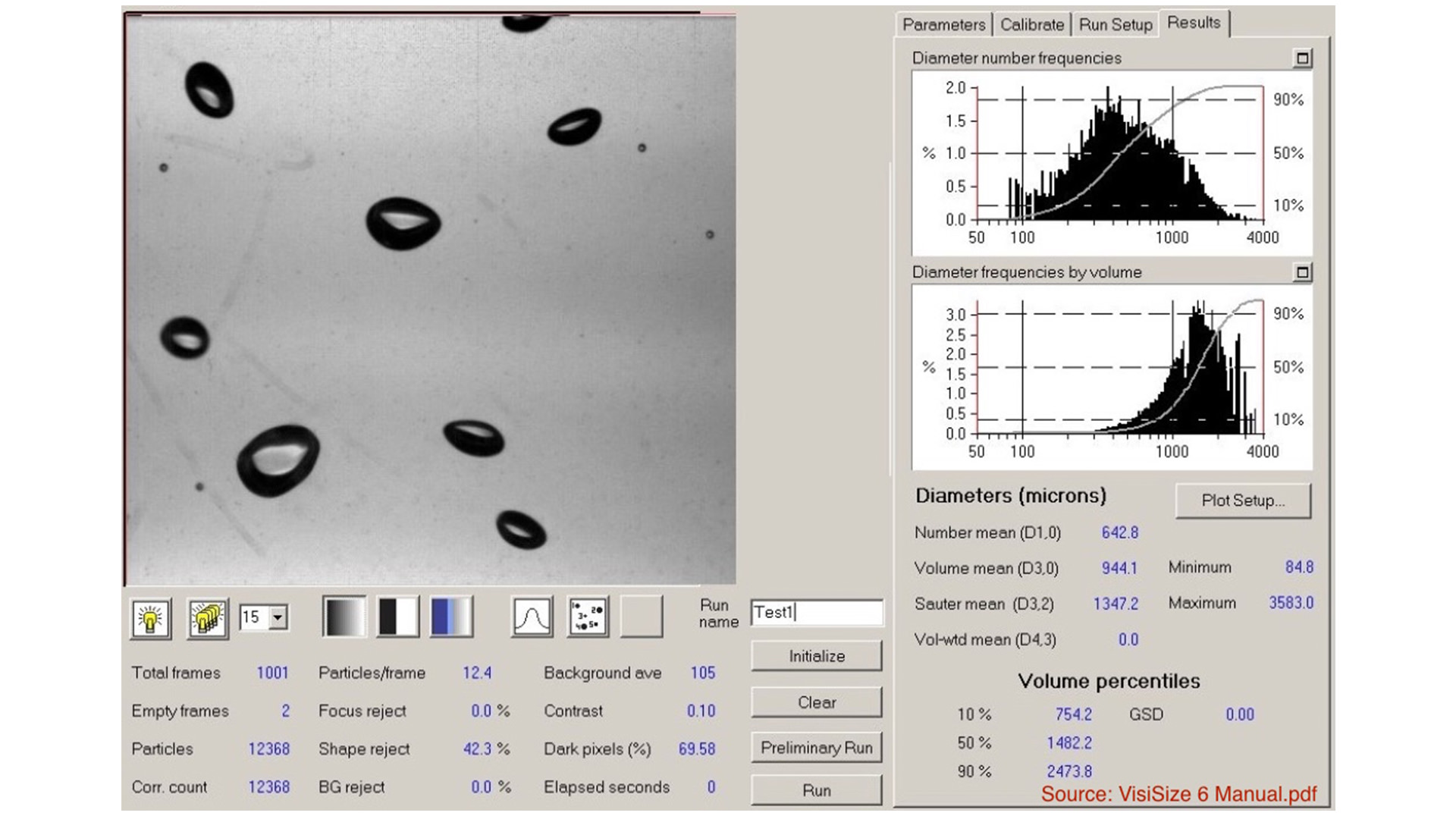The image size is (1456, 816).
Task: Select the grayscale gradient display mode
Action: (x=344, y=617)
